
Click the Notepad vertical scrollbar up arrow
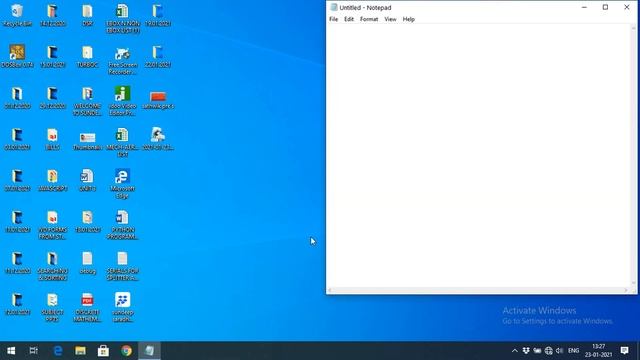pyautogui.click(x=633, y=28)
